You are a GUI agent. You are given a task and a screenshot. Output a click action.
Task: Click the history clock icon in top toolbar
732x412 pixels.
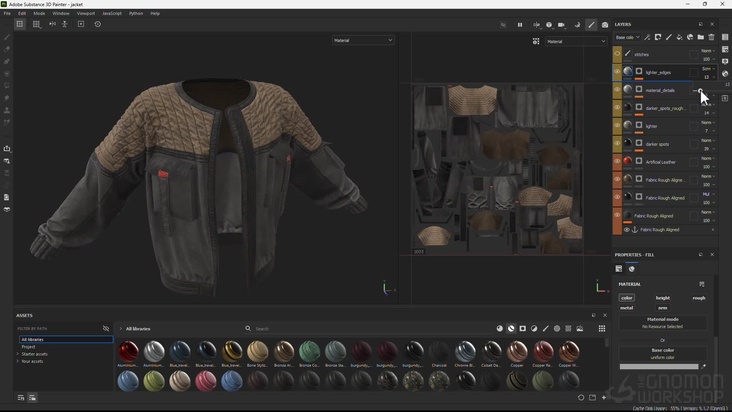(x=98, y=24)
